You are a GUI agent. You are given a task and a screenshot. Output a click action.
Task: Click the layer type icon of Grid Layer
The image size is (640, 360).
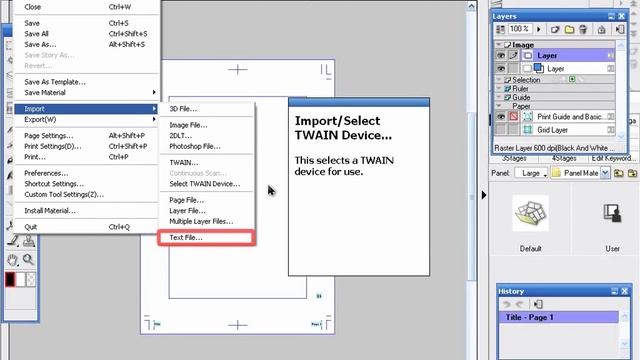528,130
